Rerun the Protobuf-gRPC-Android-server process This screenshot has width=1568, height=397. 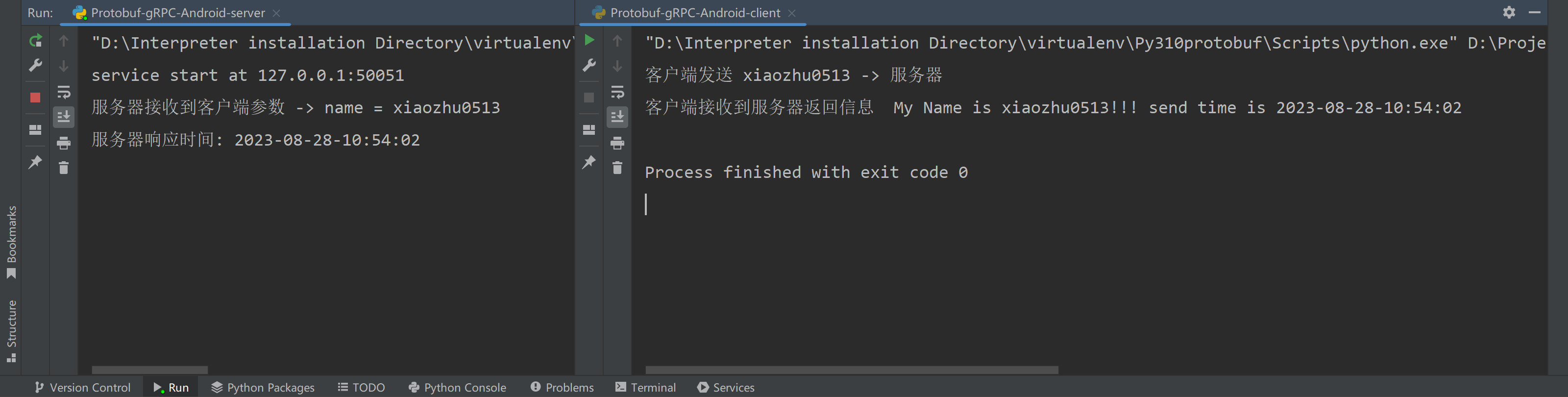[x=35, y=41]
